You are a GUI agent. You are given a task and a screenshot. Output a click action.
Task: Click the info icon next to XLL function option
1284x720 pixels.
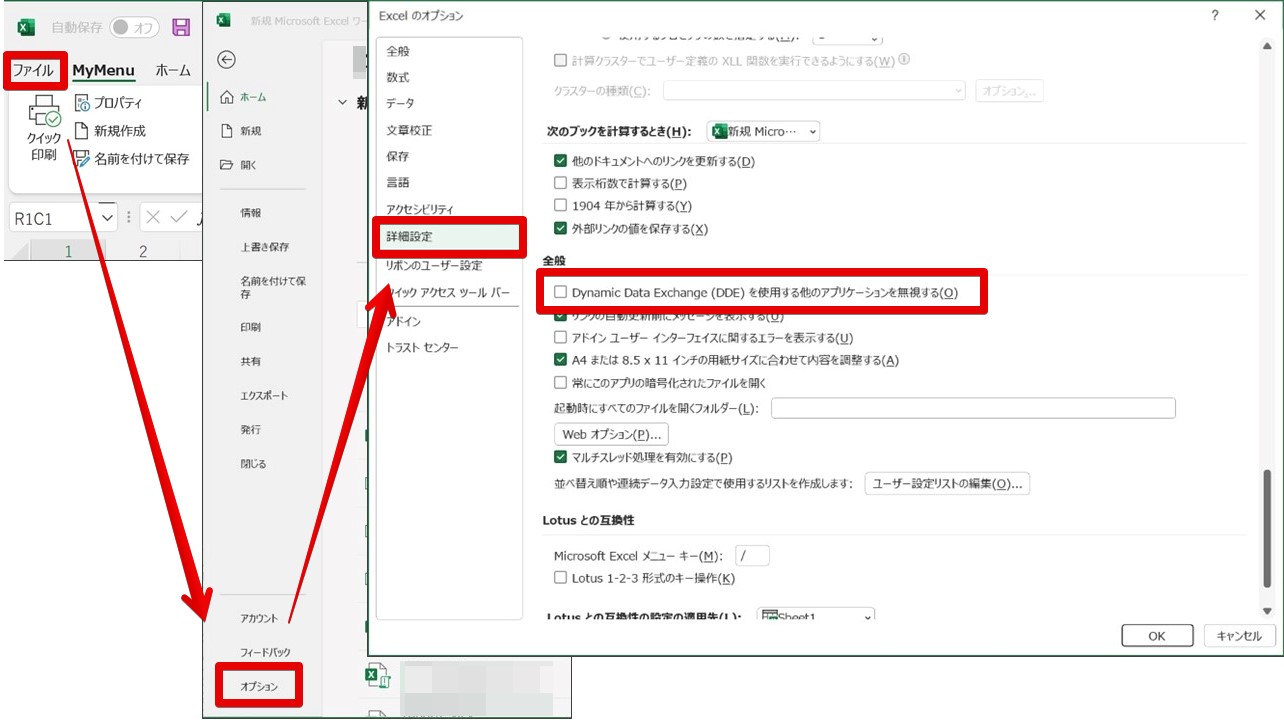[904, 60]
